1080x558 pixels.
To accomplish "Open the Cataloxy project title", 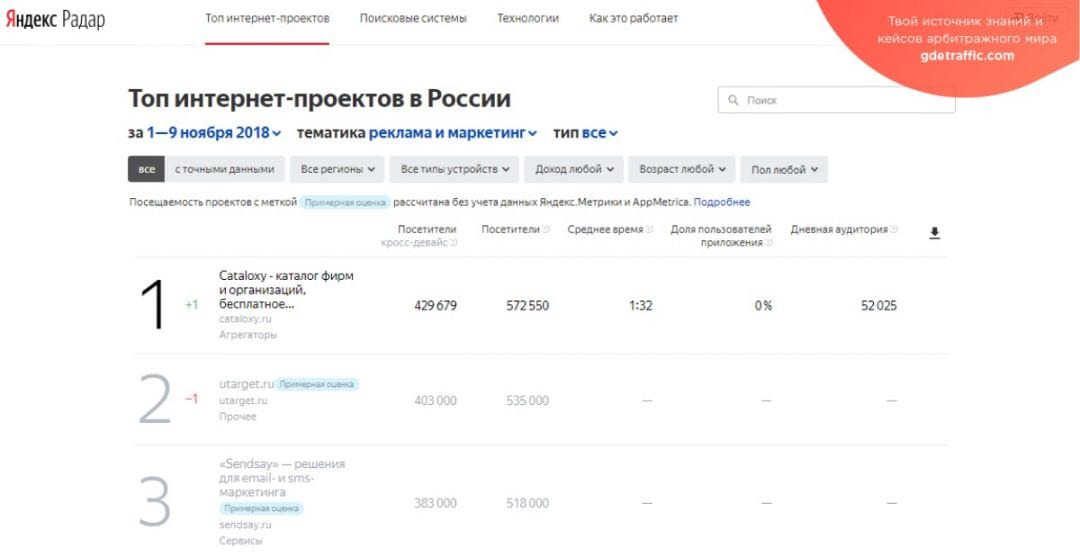I will pyautogui.click(x=287, y=290).
